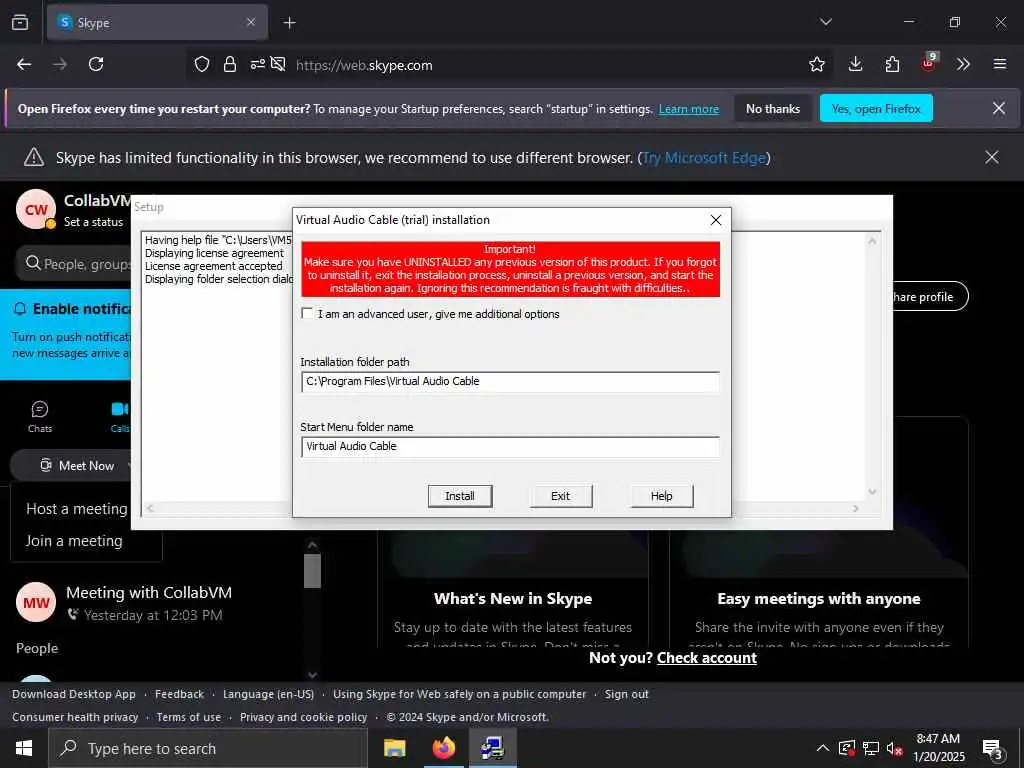Open the Firefox downloads panel
The image size is (1024, 768).
coord(856,64)
